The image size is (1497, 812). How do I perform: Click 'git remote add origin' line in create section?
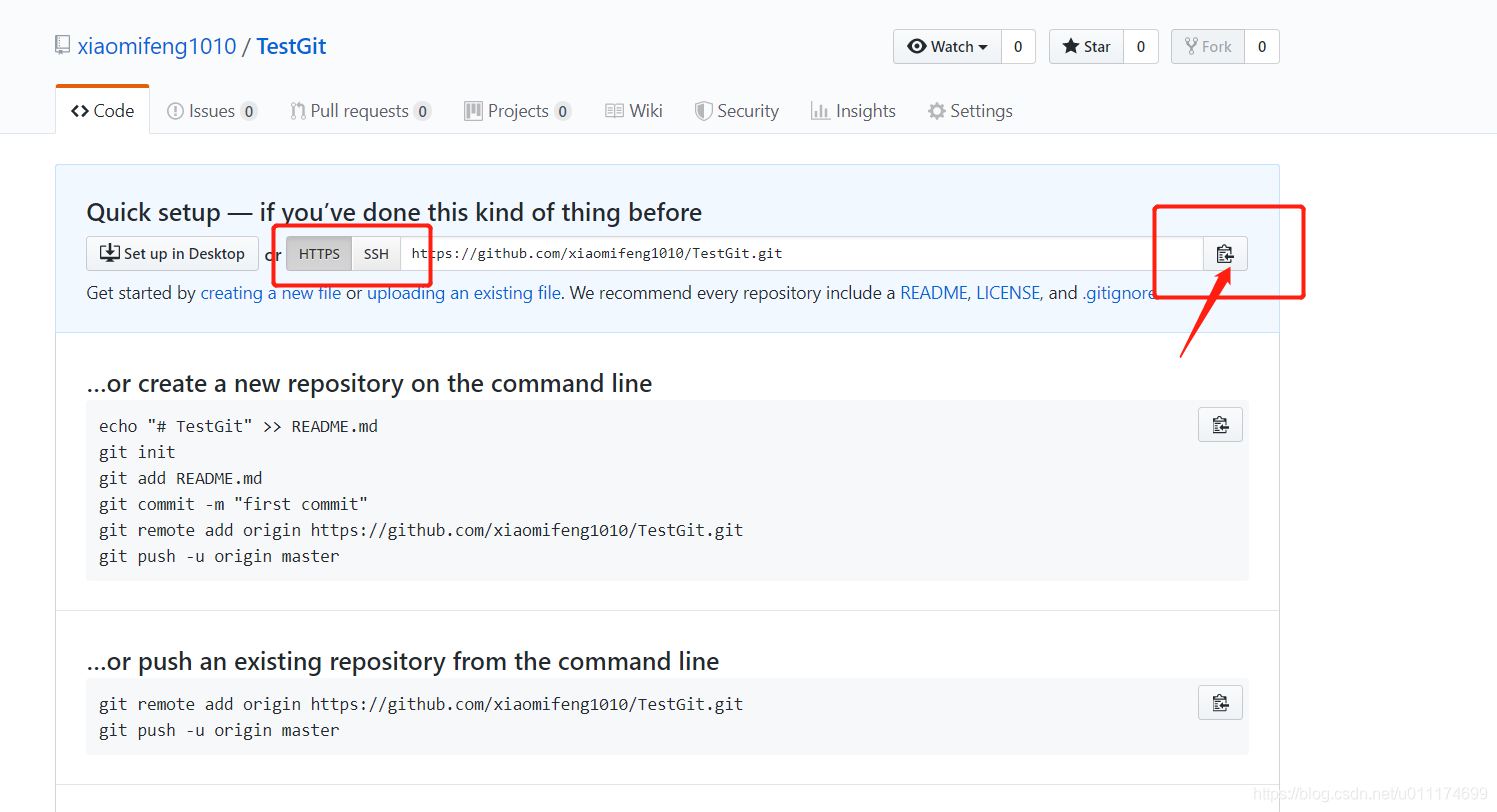pos(421,530)
